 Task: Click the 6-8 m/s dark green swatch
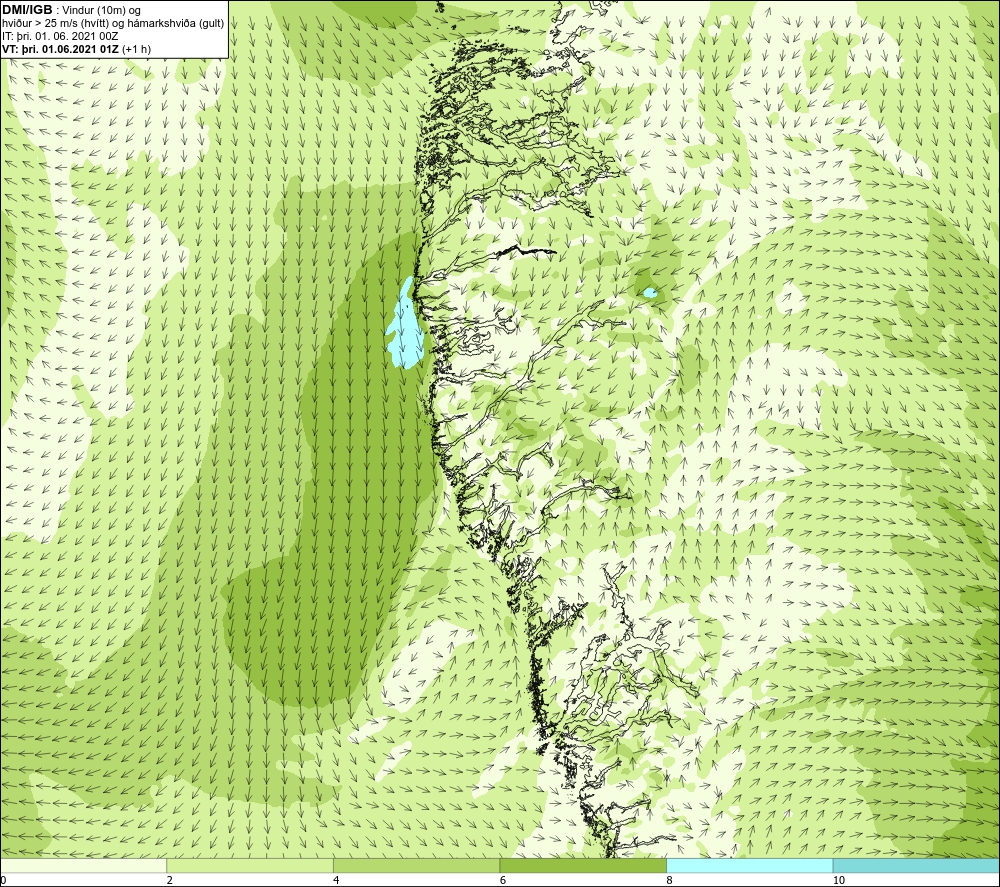click(x=583, y=865)
